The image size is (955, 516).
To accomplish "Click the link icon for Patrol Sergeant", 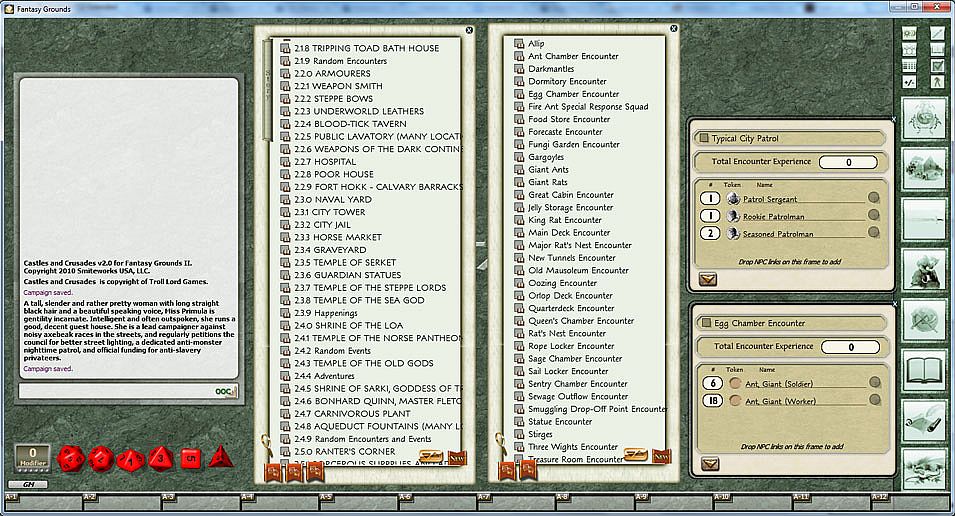I will [x=873, y=197].
